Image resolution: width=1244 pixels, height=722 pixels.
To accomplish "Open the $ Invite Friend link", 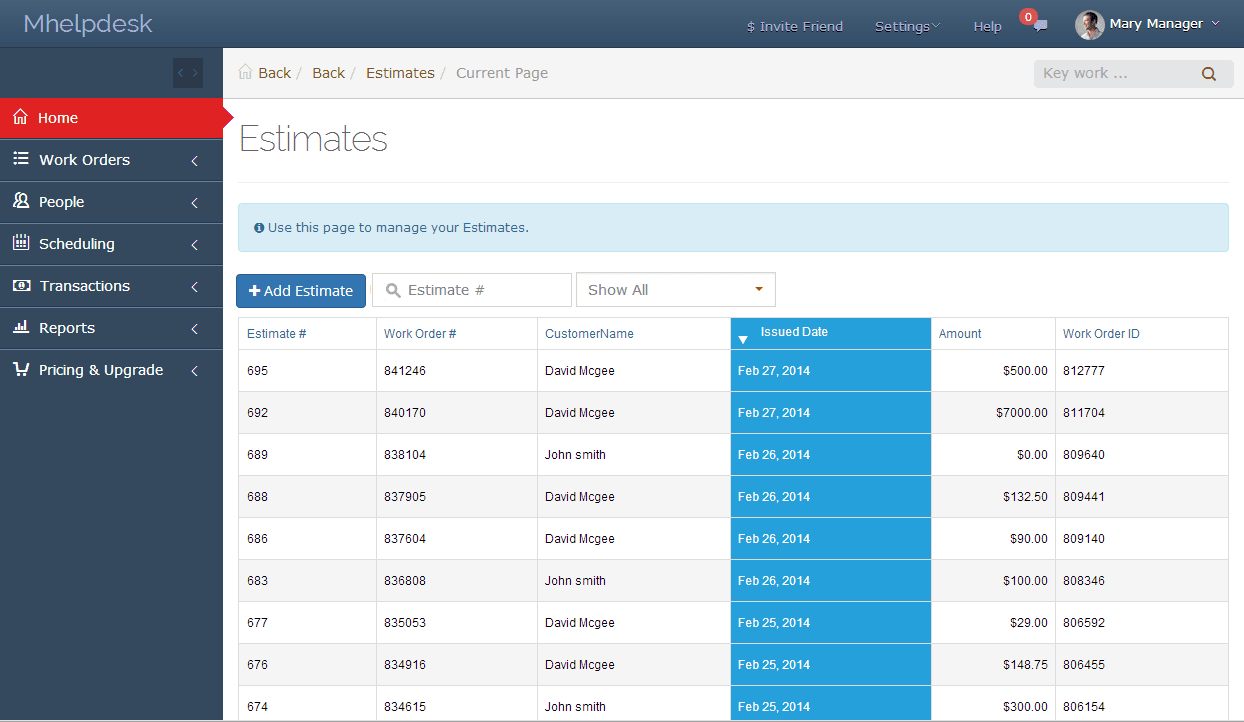I will pyautogui.click(x=794, y=26).
